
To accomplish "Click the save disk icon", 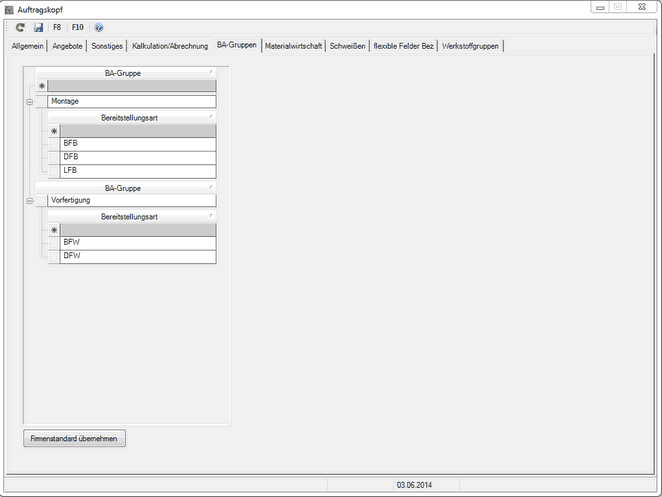I will (38, 27).
